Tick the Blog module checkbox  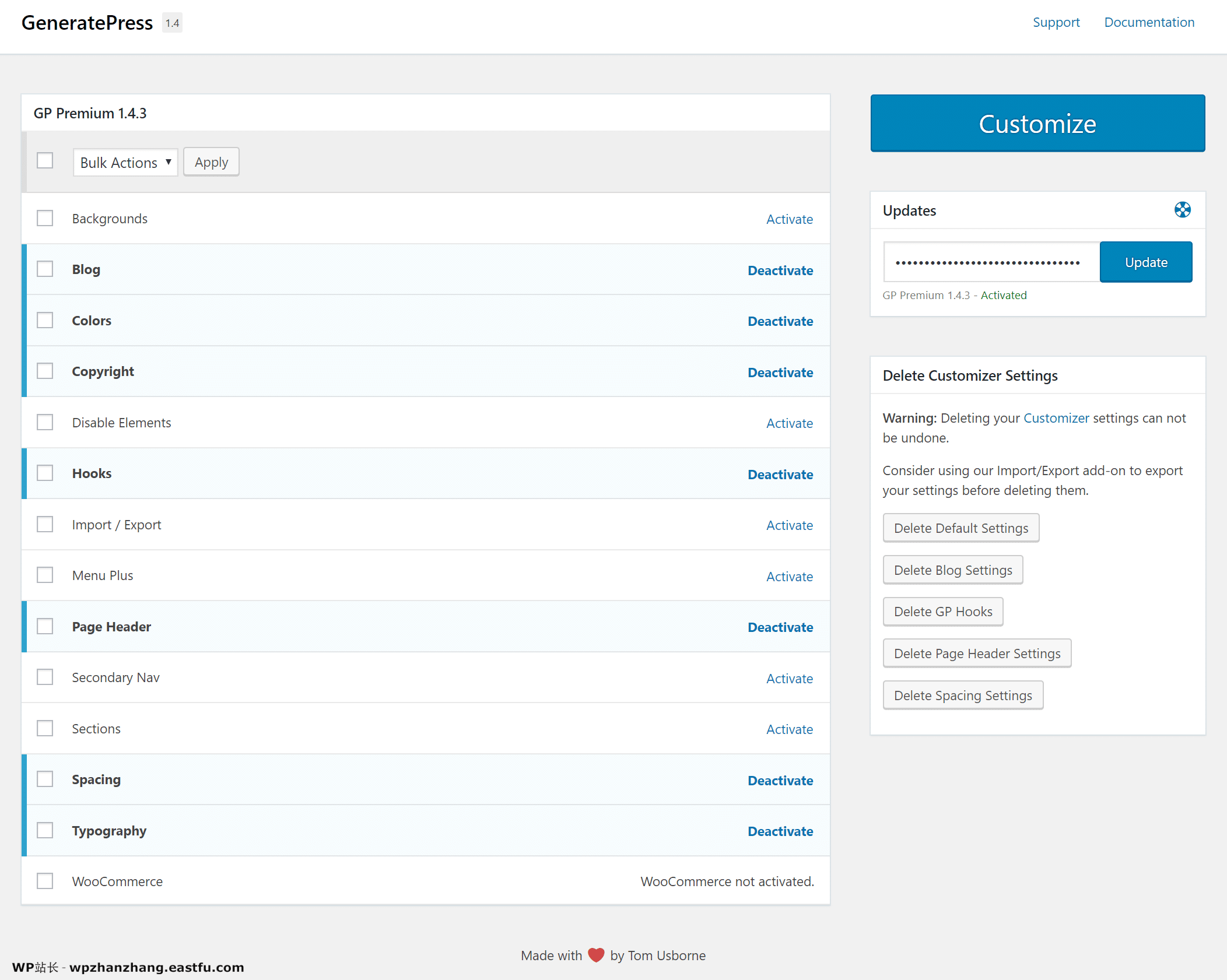(x=45, y=269)
